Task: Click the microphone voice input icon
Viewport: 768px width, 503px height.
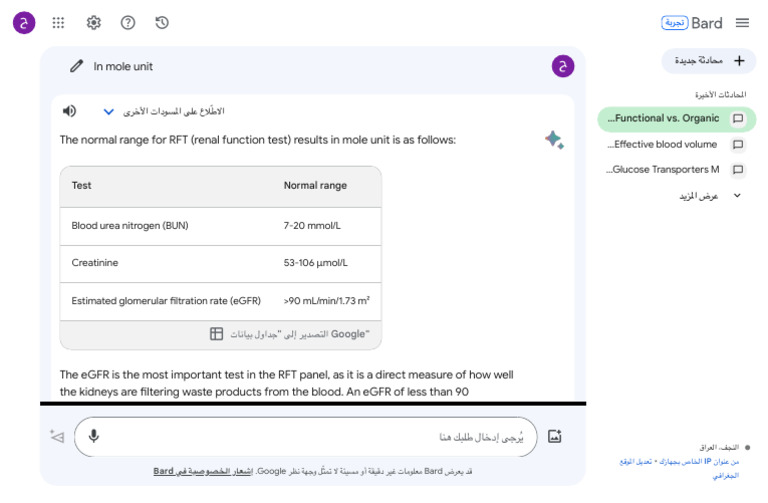Action: (94, 436)
